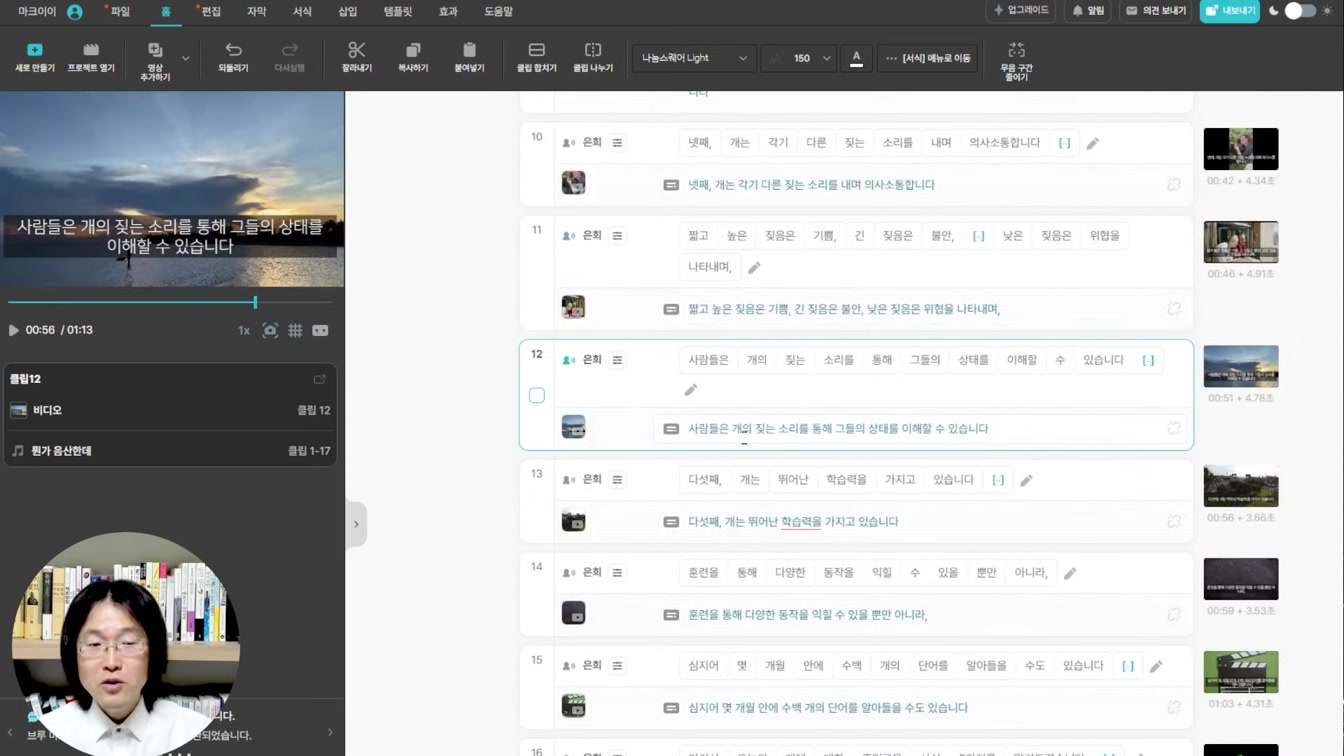Open project with 프로젝트 열기 icon
The height and width of the screenshot is (756, 1344).
(91, 57)
